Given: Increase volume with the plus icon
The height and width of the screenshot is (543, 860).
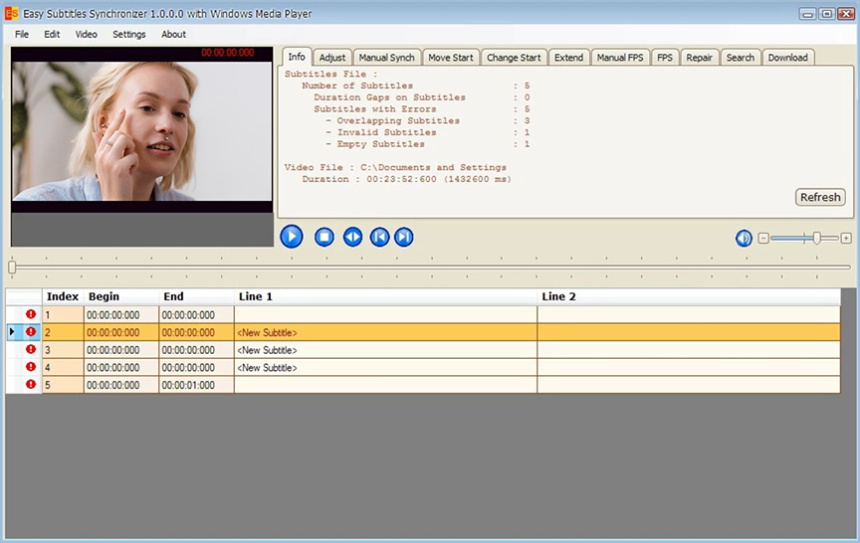Looking at the screenshot, I should point(846,238).
